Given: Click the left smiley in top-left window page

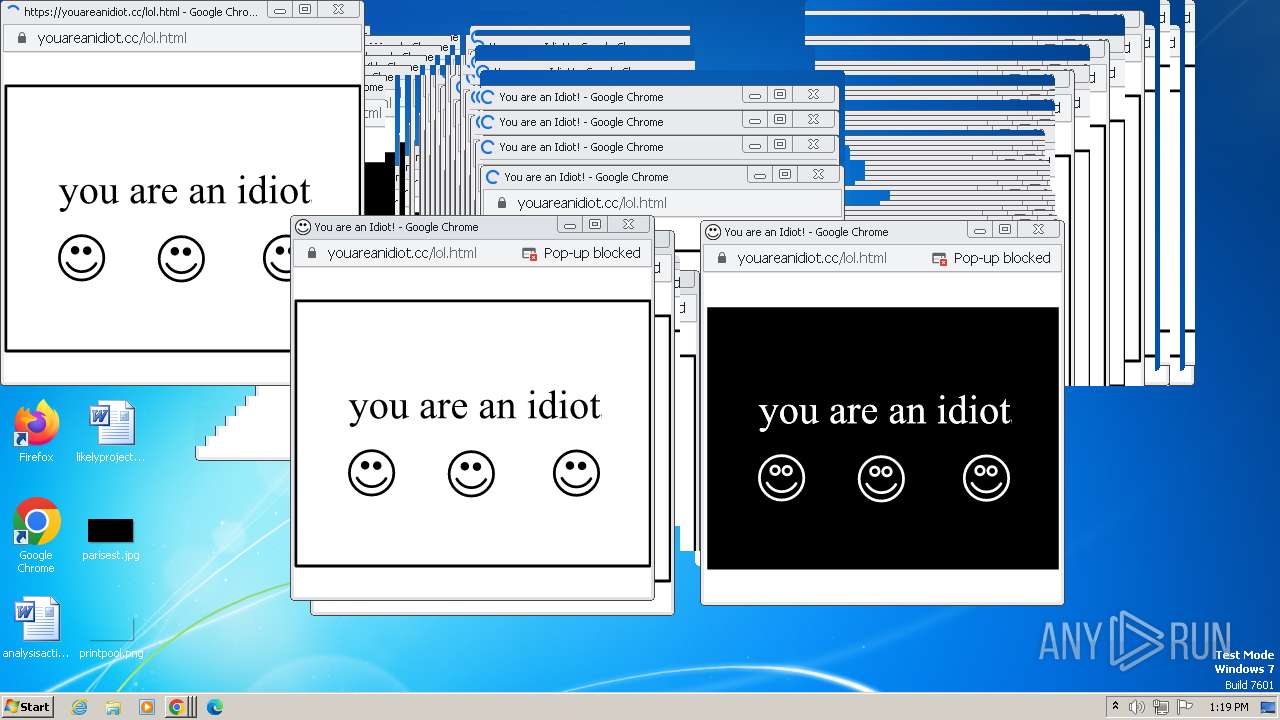Looking at the screenshot, I should (81, 258).
